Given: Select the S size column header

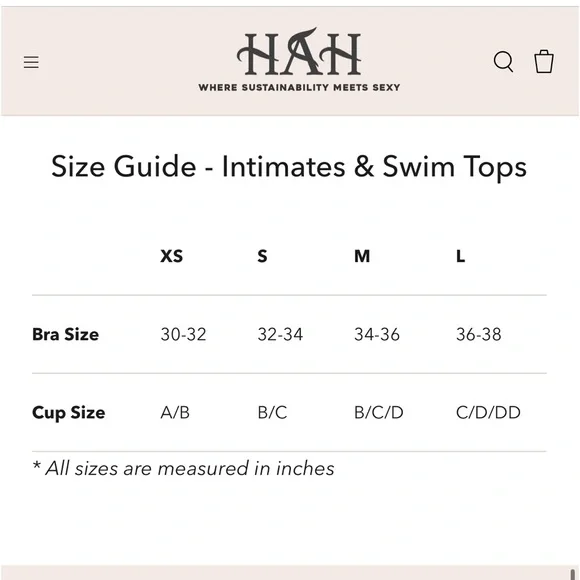Looking at the screenshot, I should (x=262, y=256).
